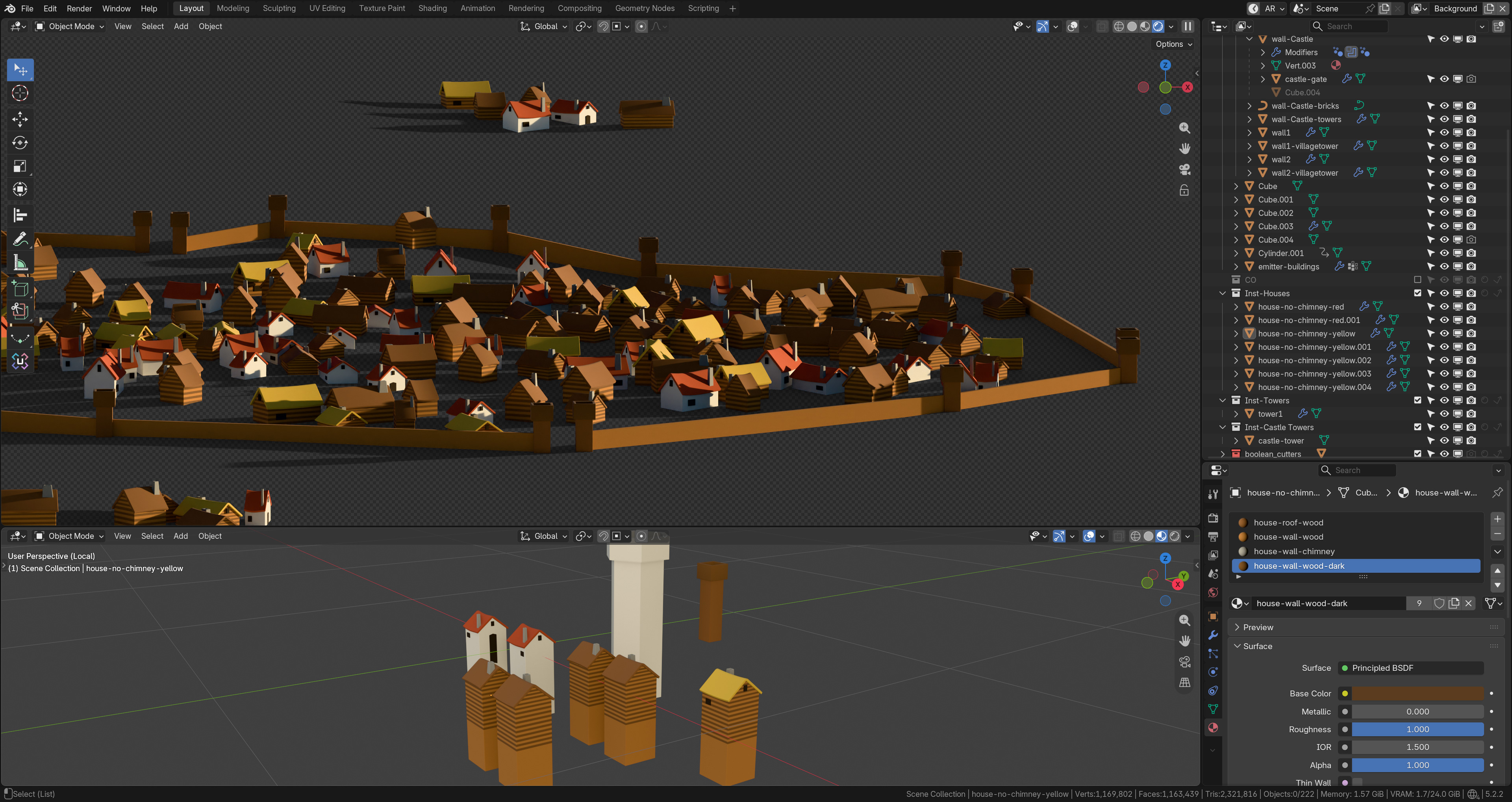Open Global transform orientation dropdown in top viewport
1512x802 pixels.
coord(543,26)
